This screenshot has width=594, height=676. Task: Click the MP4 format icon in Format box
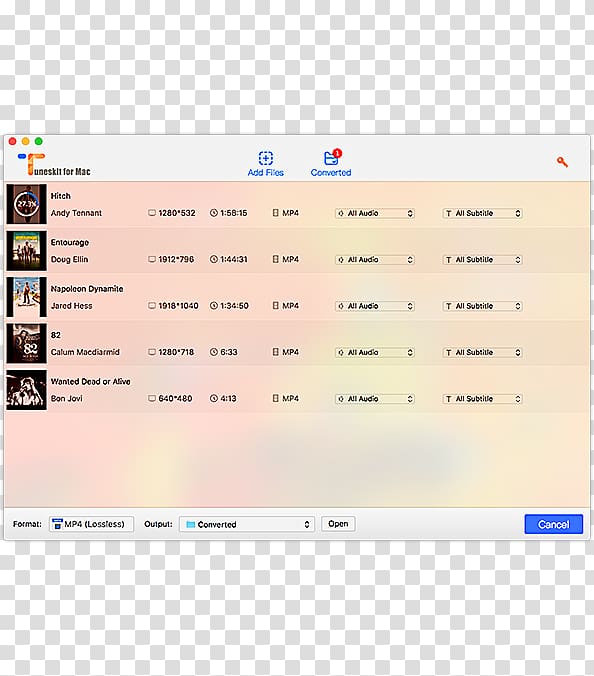[x=57, y=524]
